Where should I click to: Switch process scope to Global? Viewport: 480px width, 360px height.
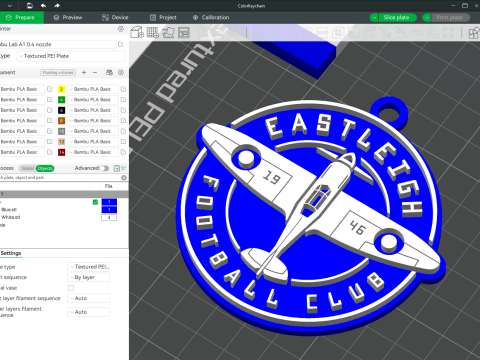28,168
